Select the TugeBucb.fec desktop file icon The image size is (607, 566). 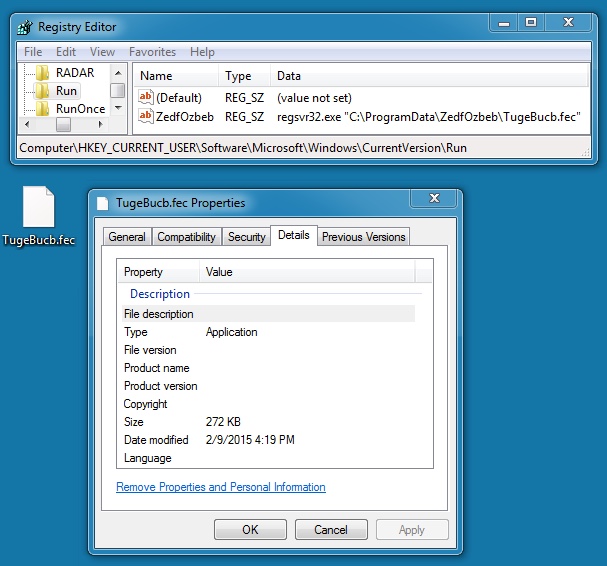[39, 208]
